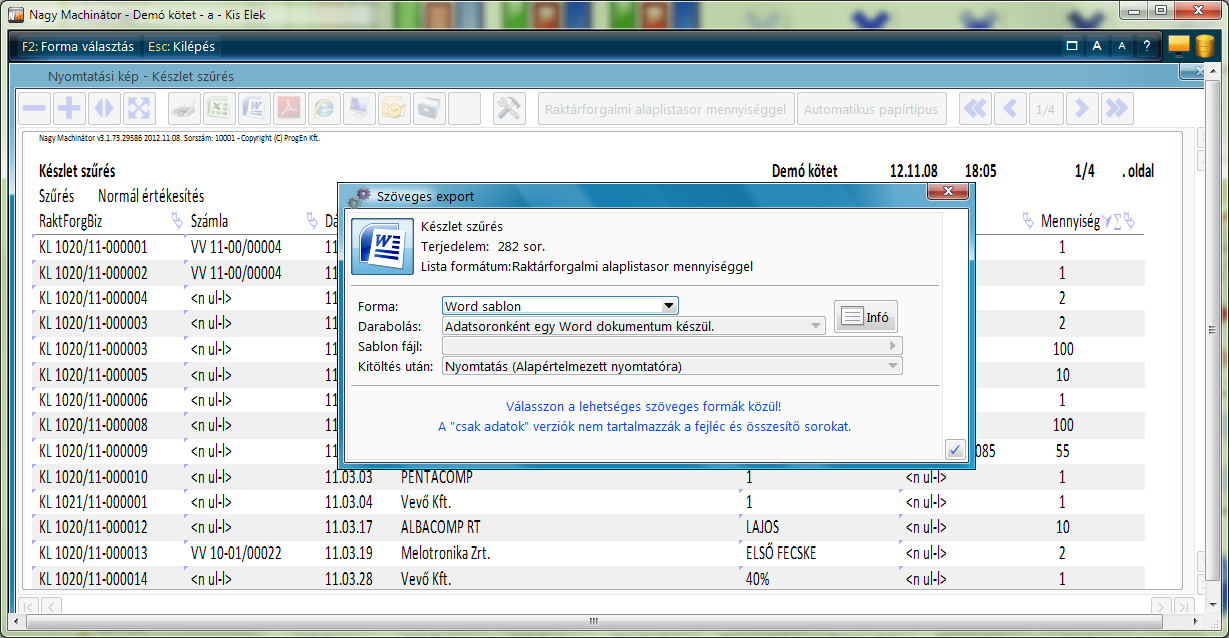The width and height of the screenshot is (1229, 638).
Task: Click the monitor screen icon in toolbar
Action: coord(359,108)
